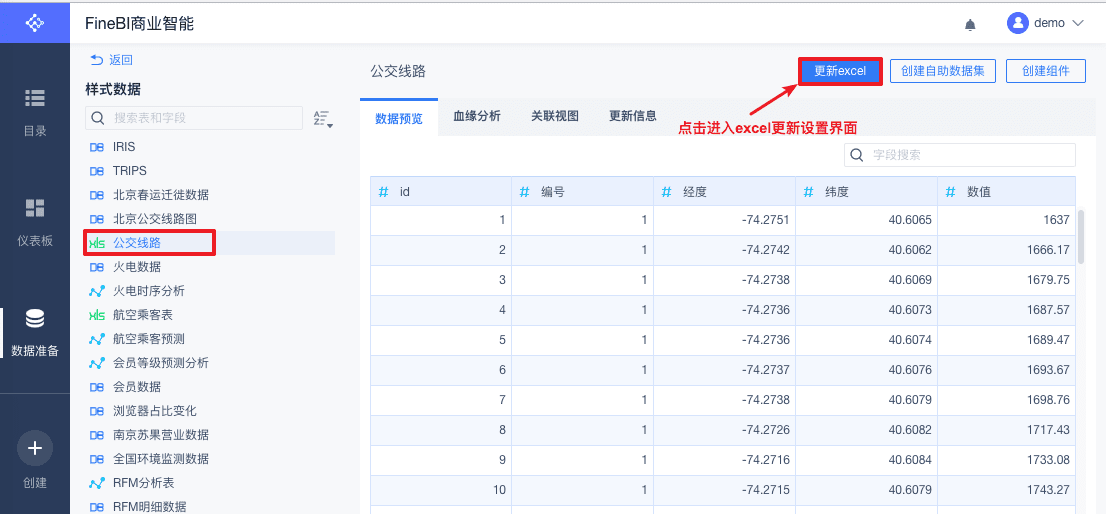Click the 创建组件 button
This screenshot has width=1106, height=514.
coord(1046,71)
